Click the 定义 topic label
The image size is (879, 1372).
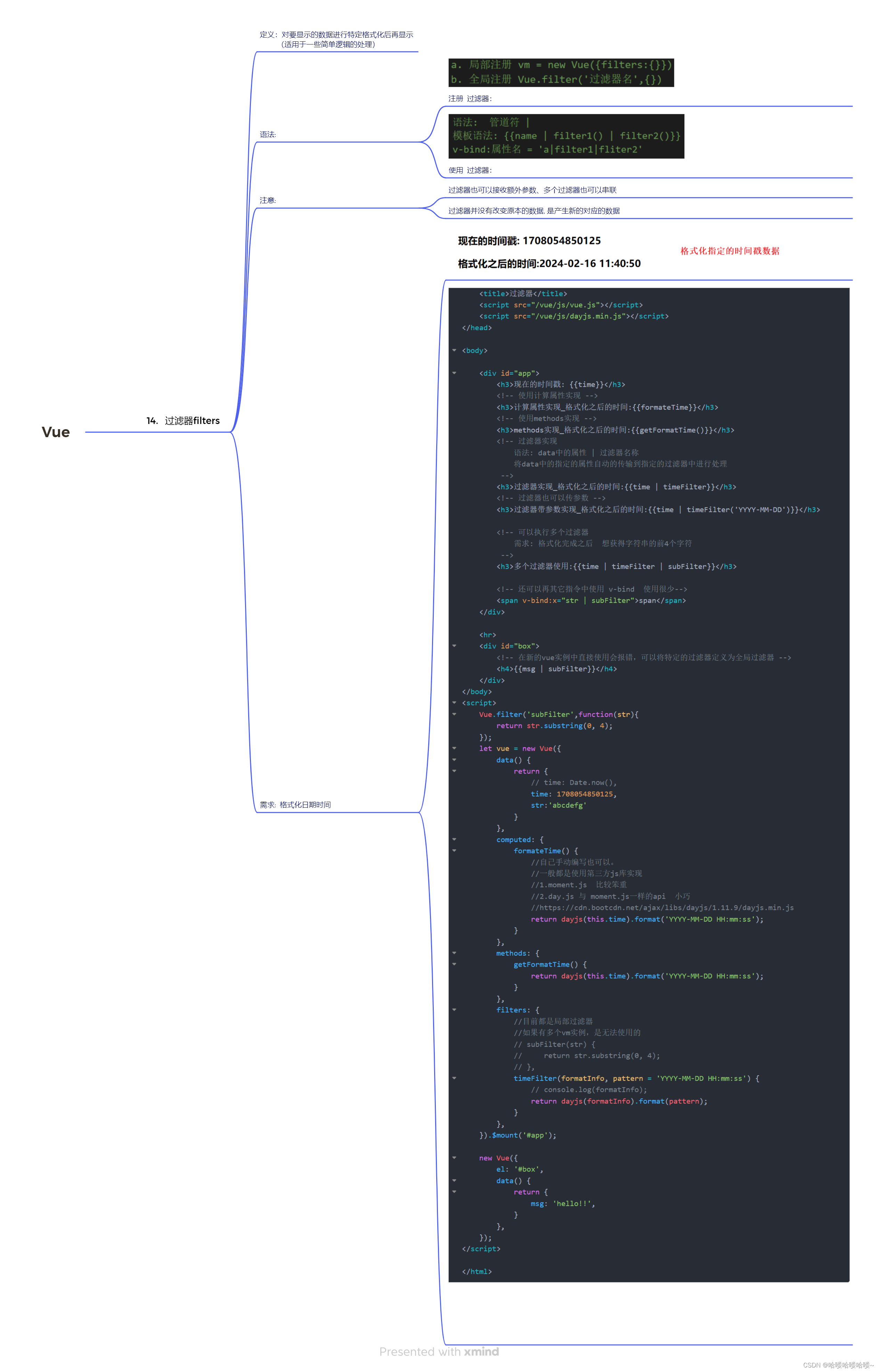point(337,39)
